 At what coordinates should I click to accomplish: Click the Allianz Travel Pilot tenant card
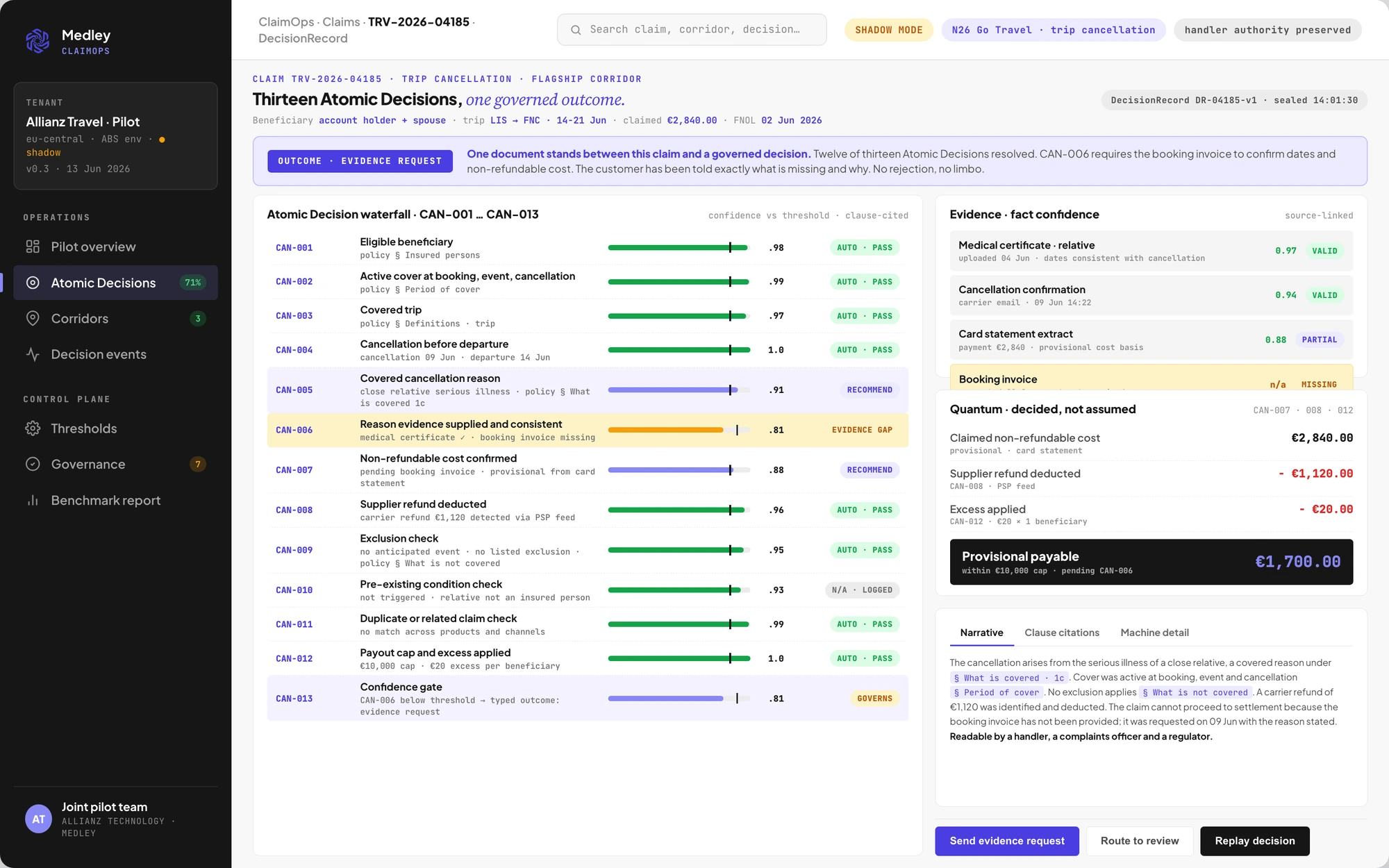click(x=115, y=135)
